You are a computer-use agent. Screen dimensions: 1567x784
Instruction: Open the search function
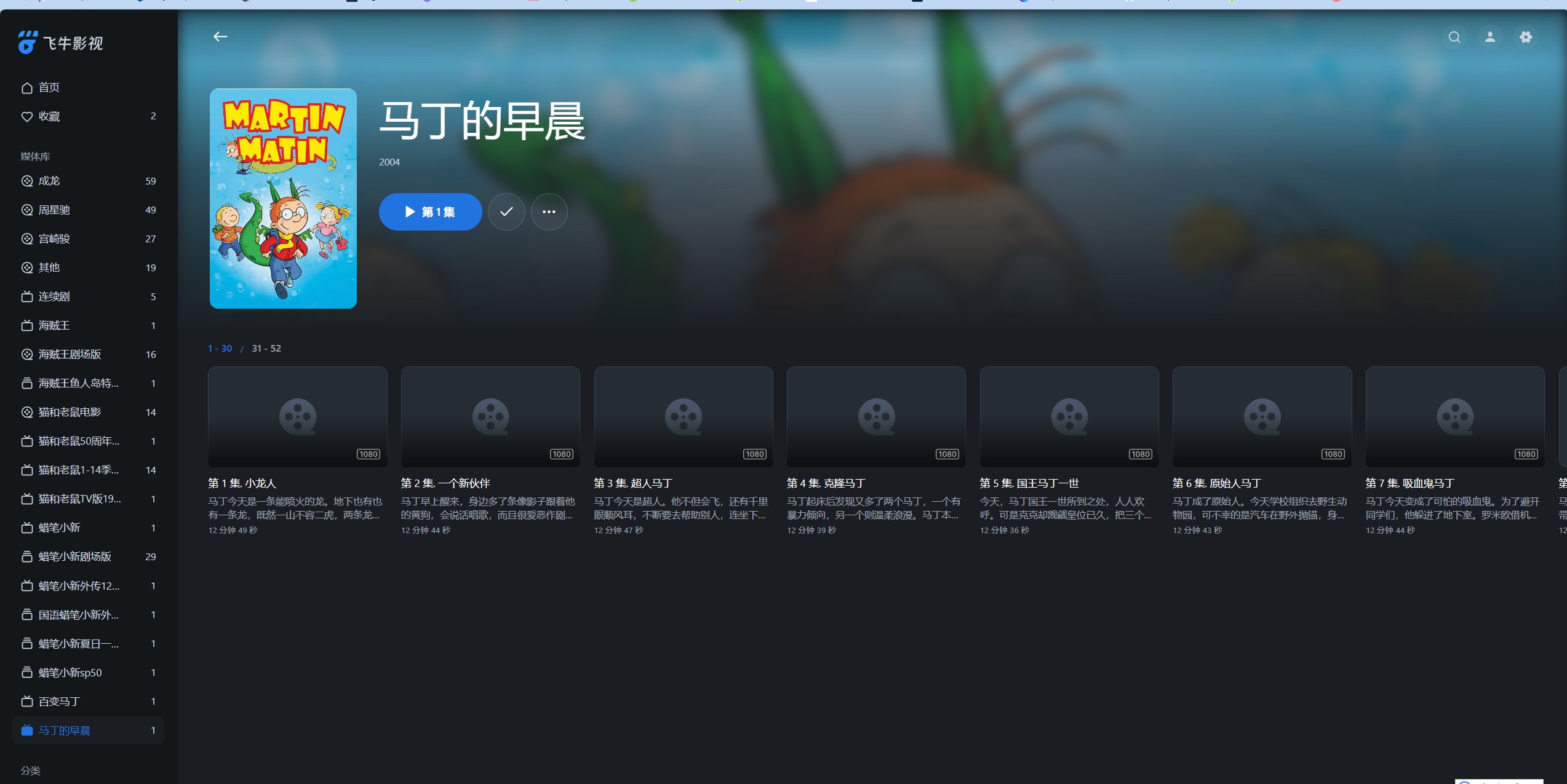[1454, 37]
